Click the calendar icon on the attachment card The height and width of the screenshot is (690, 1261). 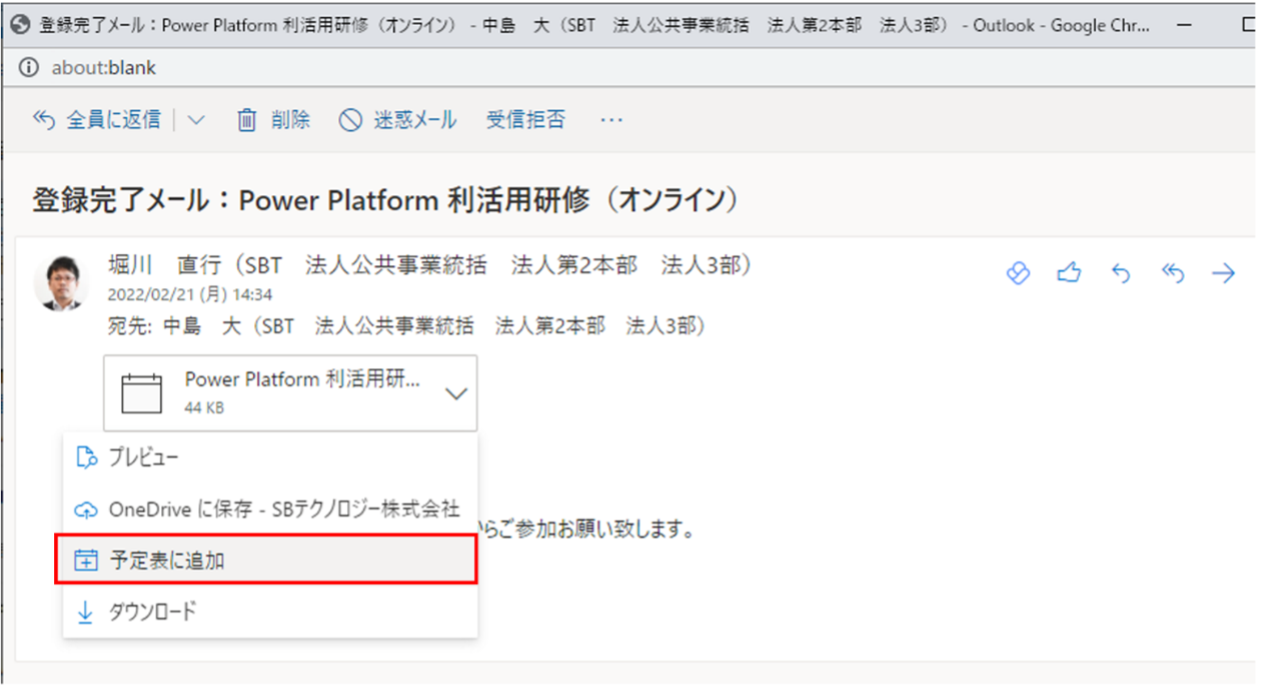click(x=141, y=394)
